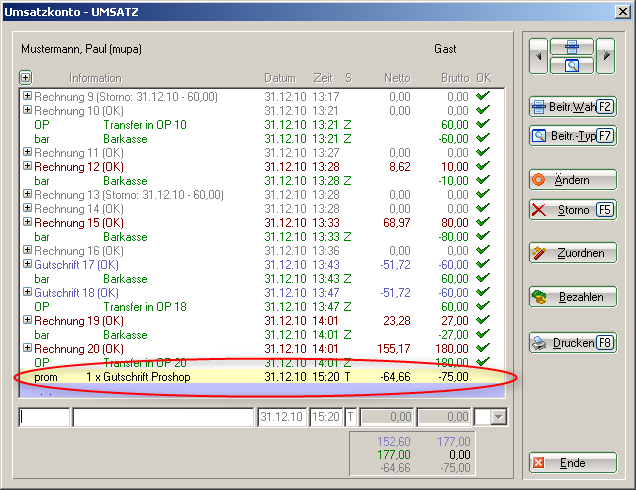The height and width of the screenshot is (490, 636).
Task: Expand the Rechnung 9 entry
Action: (x=27, y=97)
